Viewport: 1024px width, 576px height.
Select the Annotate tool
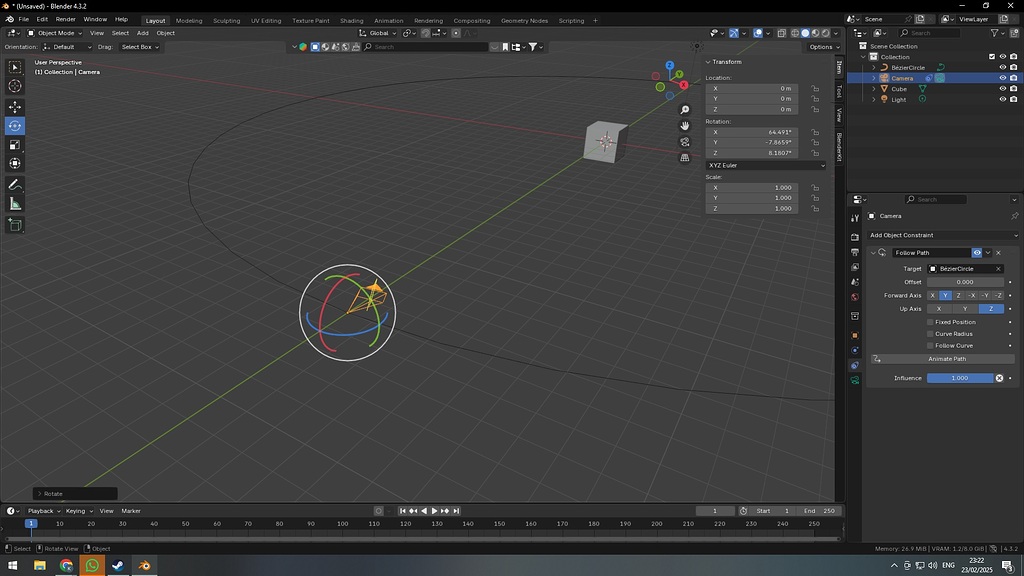pyautogui.click(x=14, y=185)
